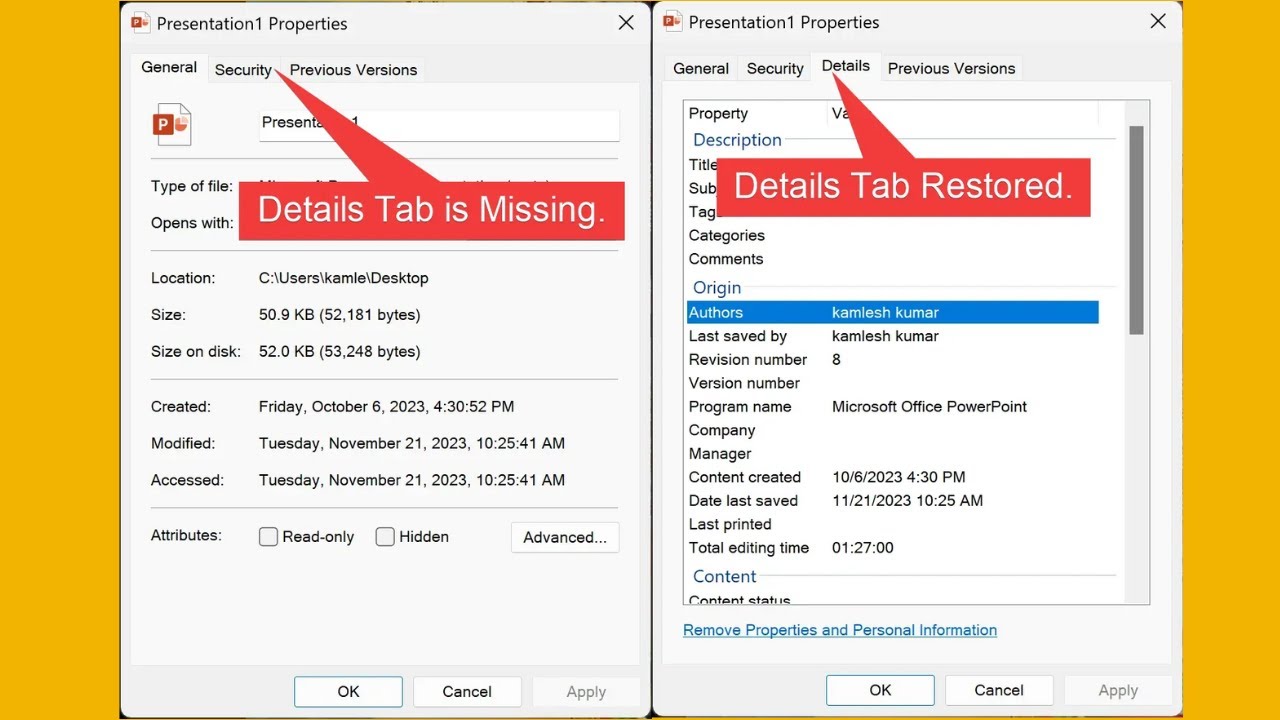Open Previous Versions tab in the right window
This screenshot has width=1280, height=720.
coord(951,68)
